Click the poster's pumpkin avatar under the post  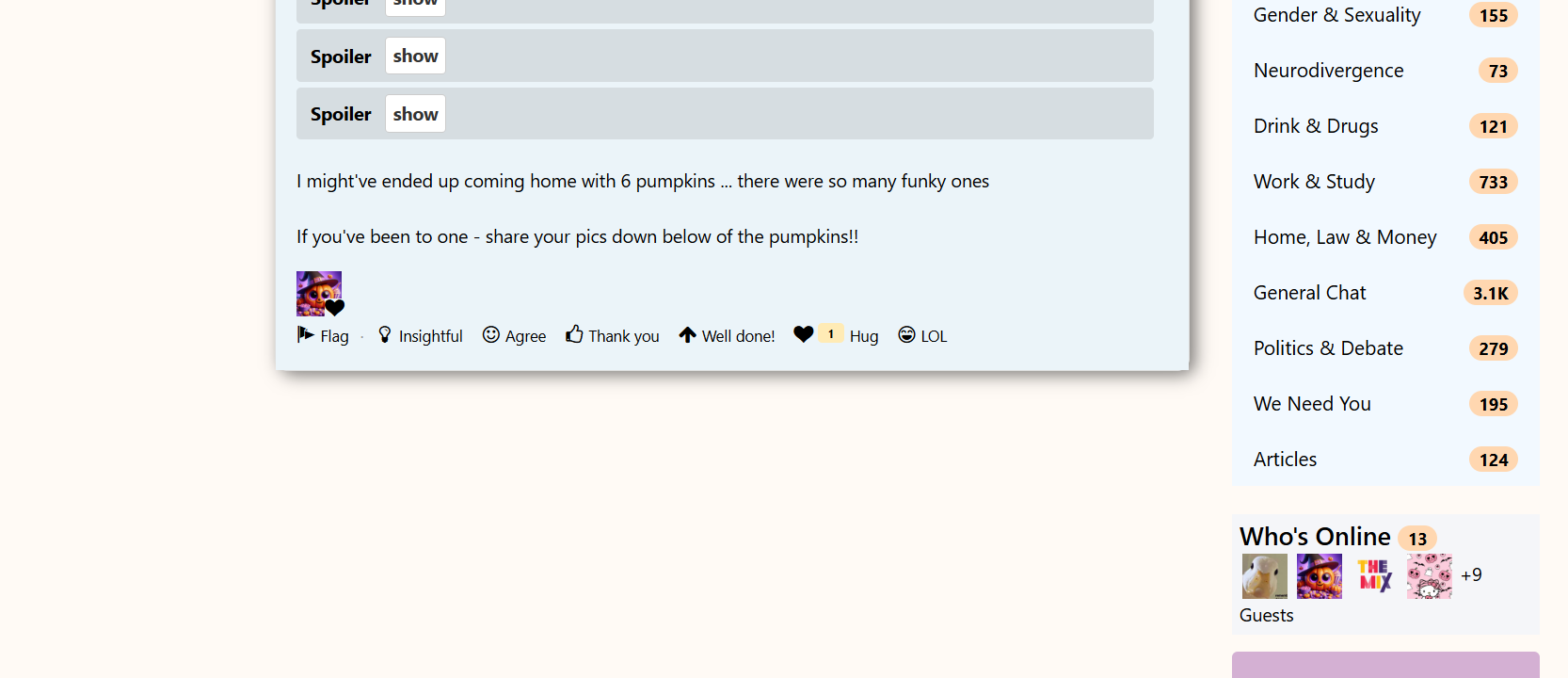(319, 294)
